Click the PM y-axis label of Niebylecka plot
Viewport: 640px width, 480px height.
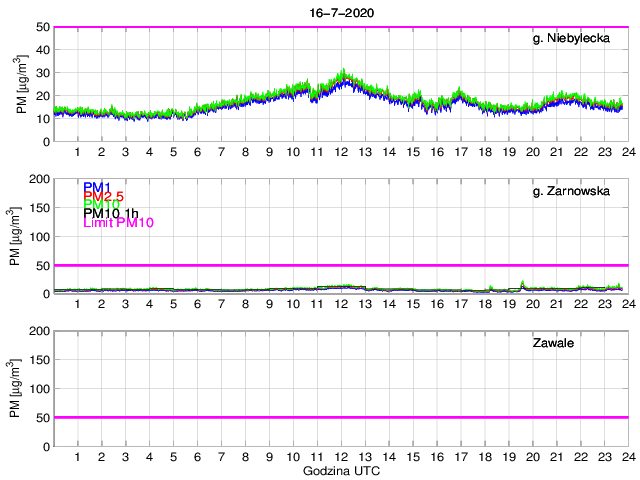tap(21, 84)
